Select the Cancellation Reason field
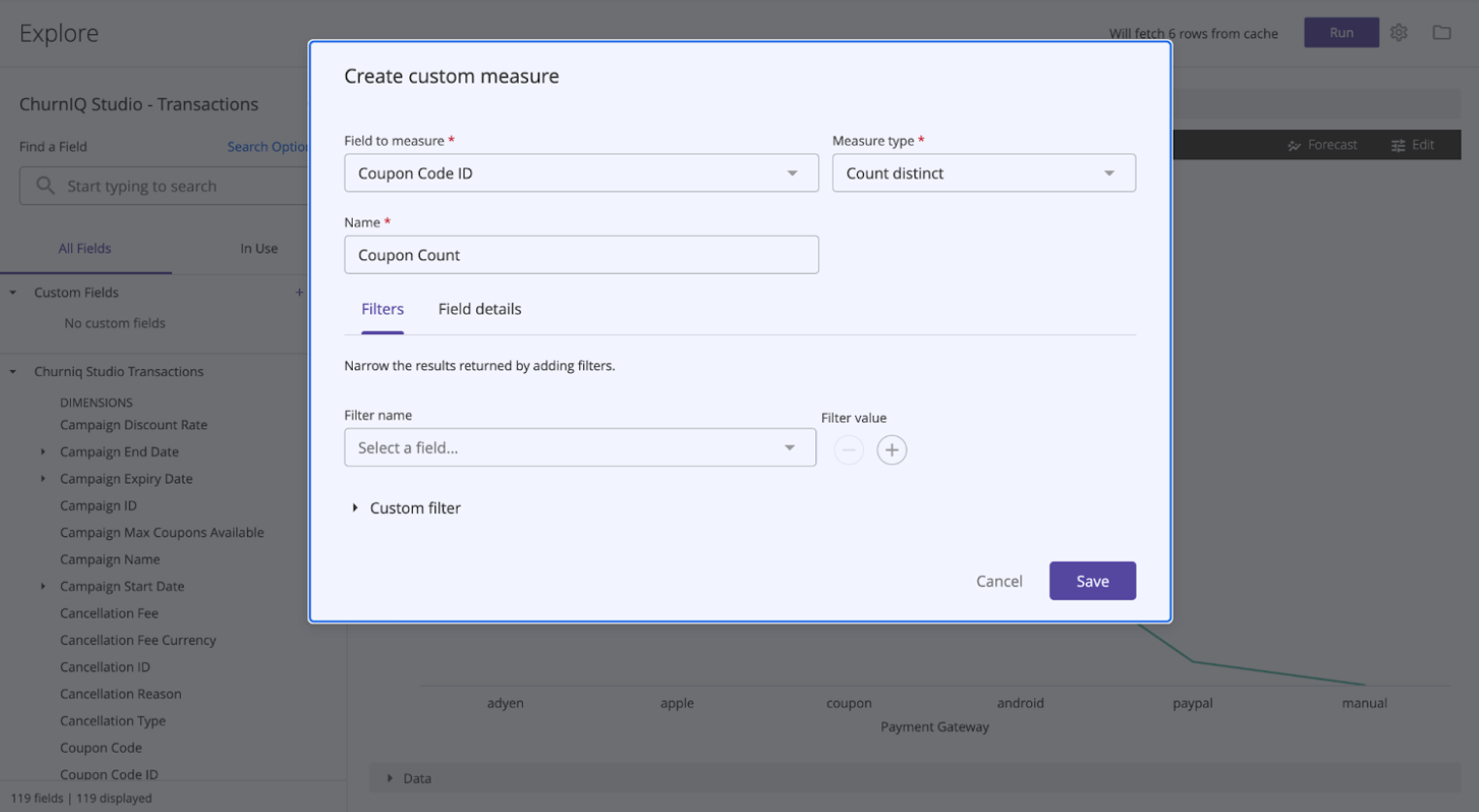The height and width of the screenshot is (812, 1479). (x=120, y=694)
